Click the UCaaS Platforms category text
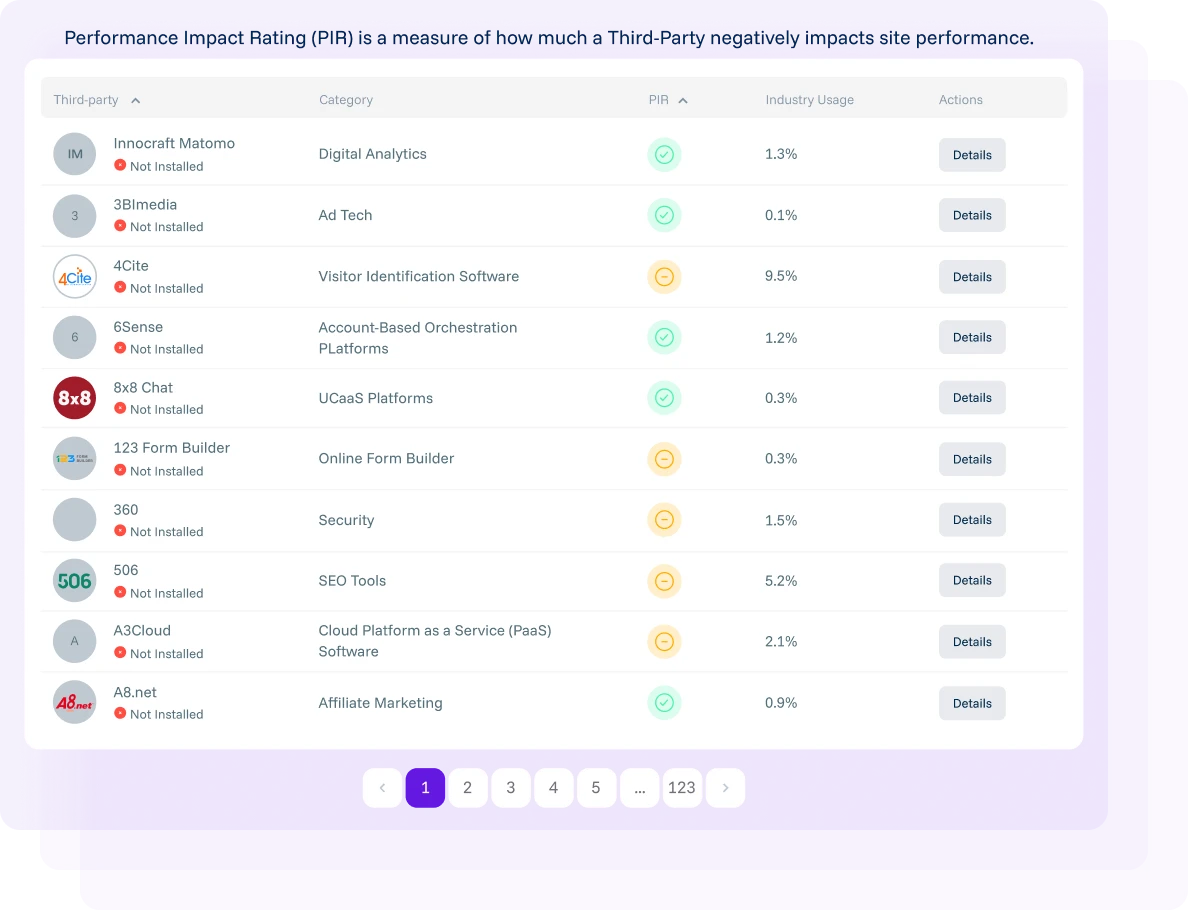Image resolution: width=1188 pixels, height=910 pixels. point(375,398)
